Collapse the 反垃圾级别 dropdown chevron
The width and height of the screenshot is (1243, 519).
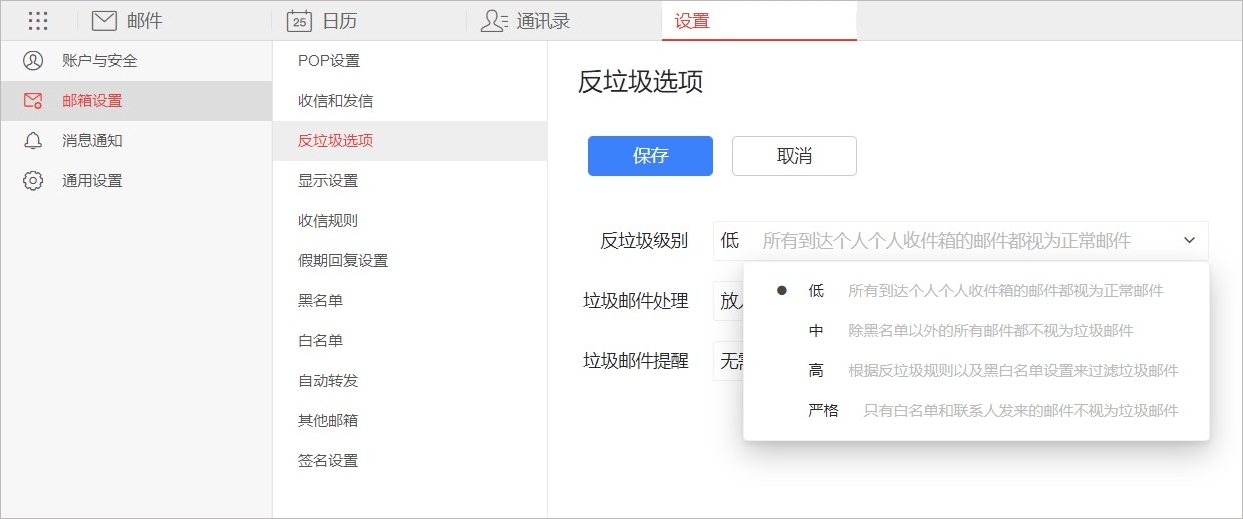[1189, 241]
